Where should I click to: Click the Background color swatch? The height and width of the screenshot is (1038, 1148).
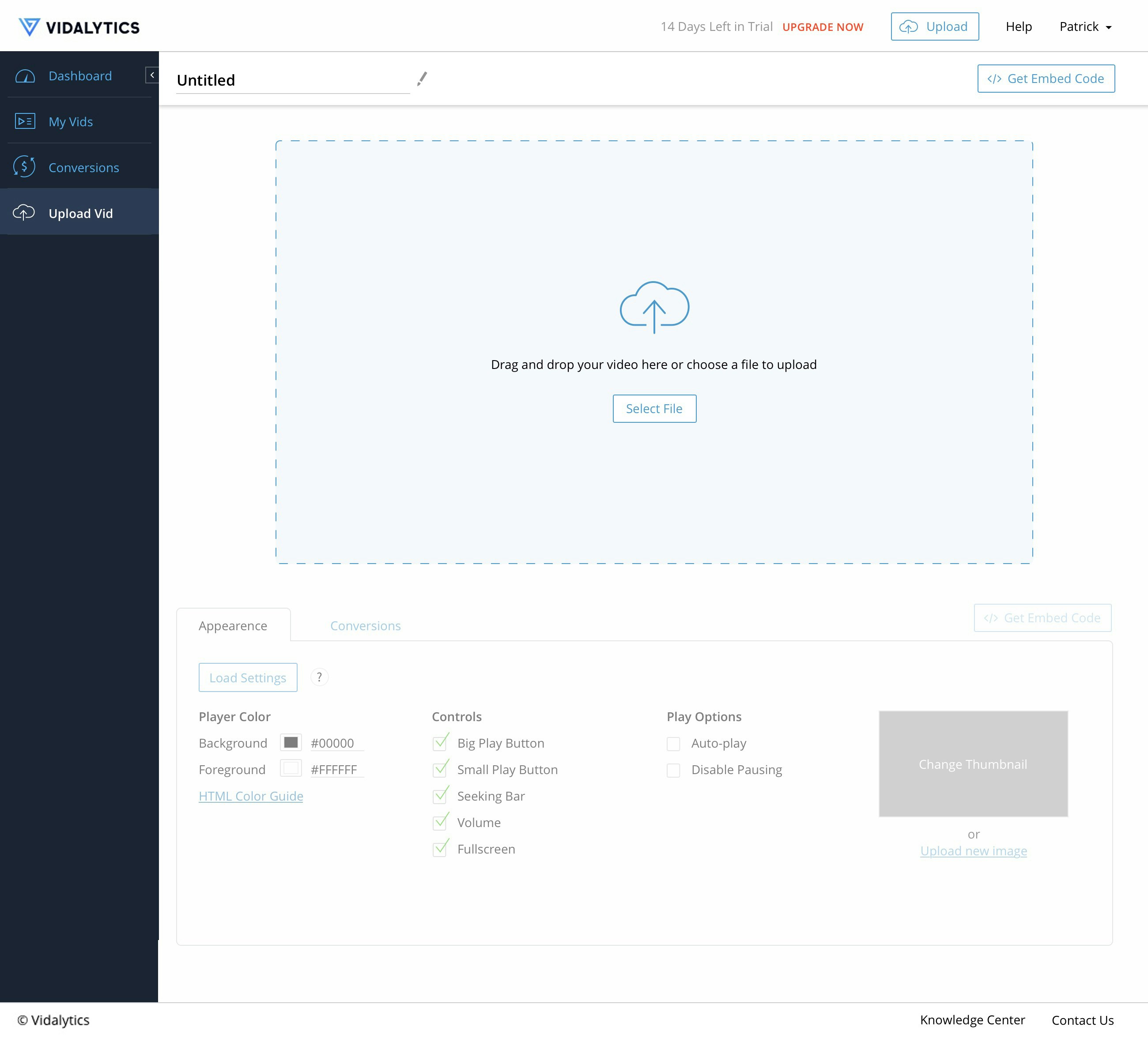point(291,743)
